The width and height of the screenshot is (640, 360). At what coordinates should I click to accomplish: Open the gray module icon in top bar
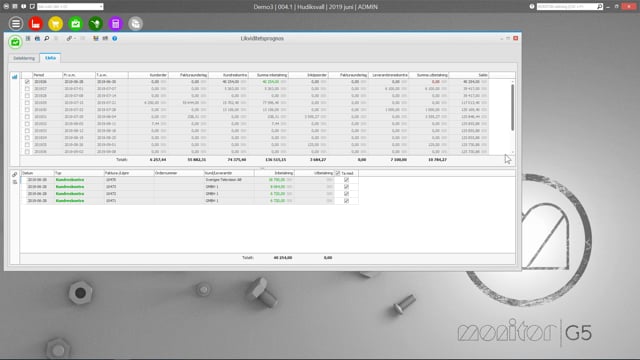[x=136, y=24]
